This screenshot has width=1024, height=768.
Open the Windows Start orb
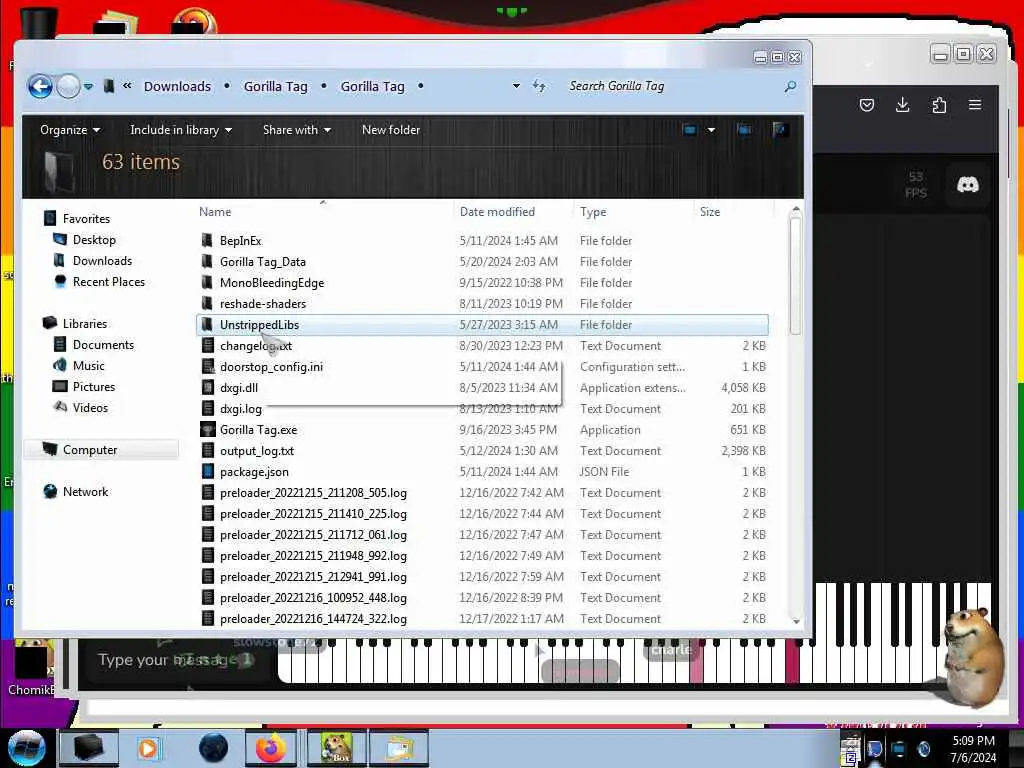[26, 748]
